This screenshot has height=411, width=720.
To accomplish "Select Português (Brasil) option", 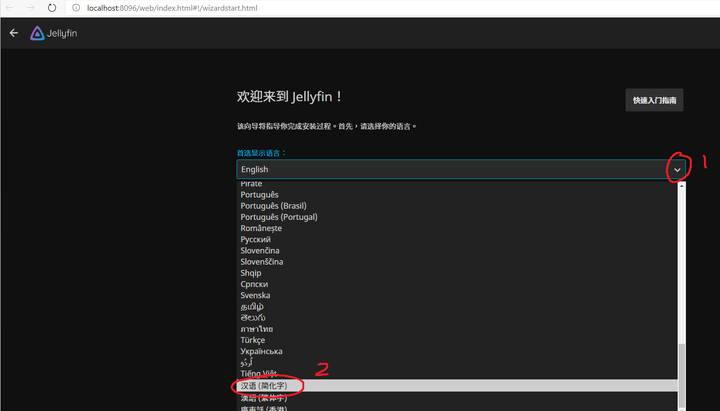I will (457, 206).
